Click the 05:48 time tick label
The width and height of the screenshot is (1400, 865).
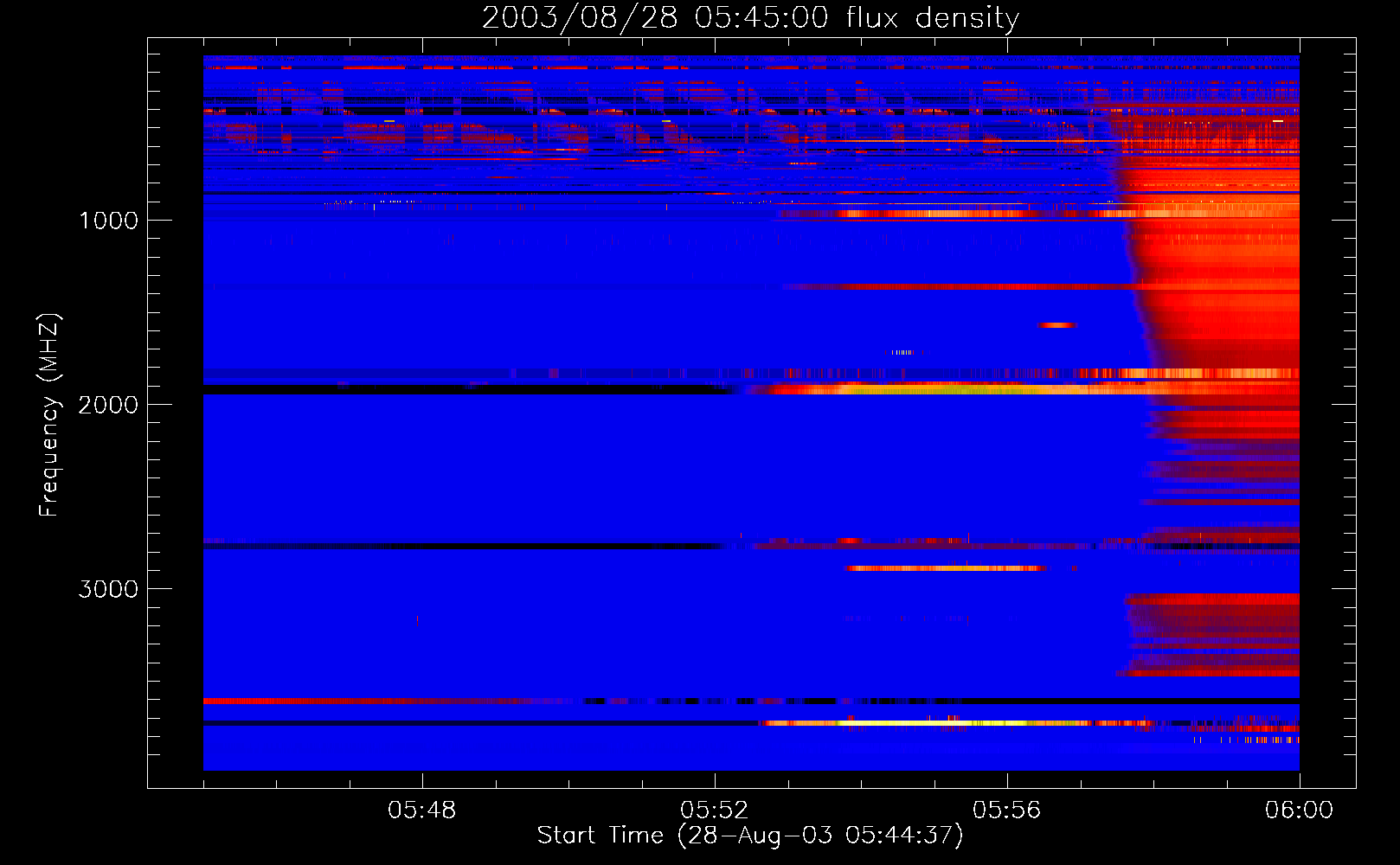(422, 811)
